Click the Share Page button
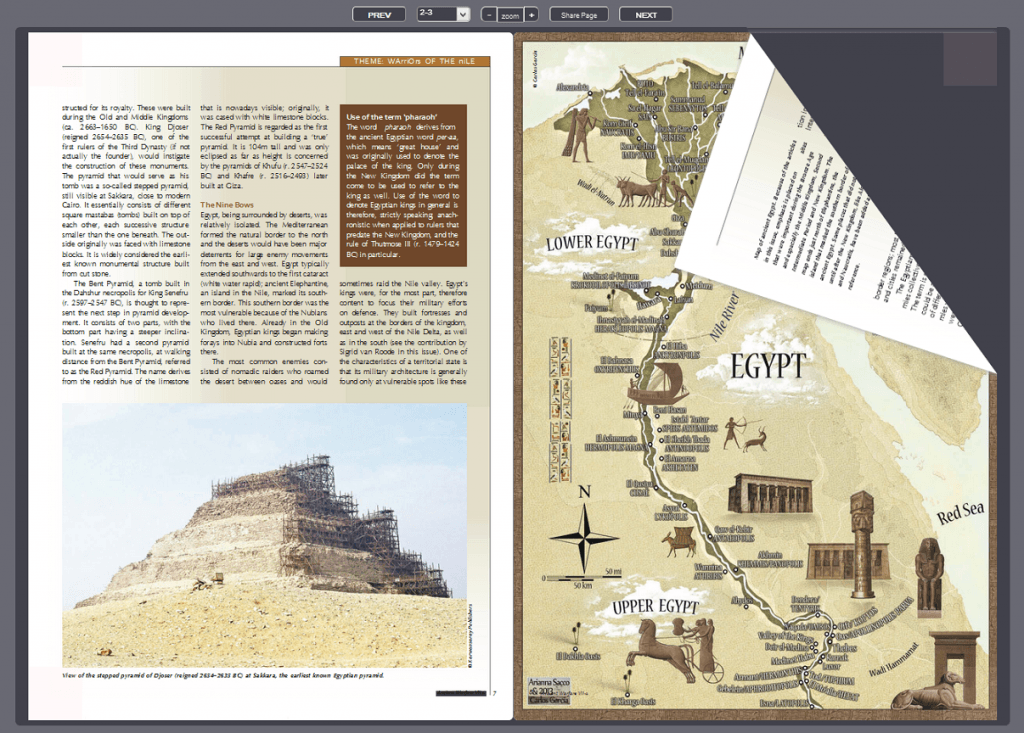 pos(578,14)
